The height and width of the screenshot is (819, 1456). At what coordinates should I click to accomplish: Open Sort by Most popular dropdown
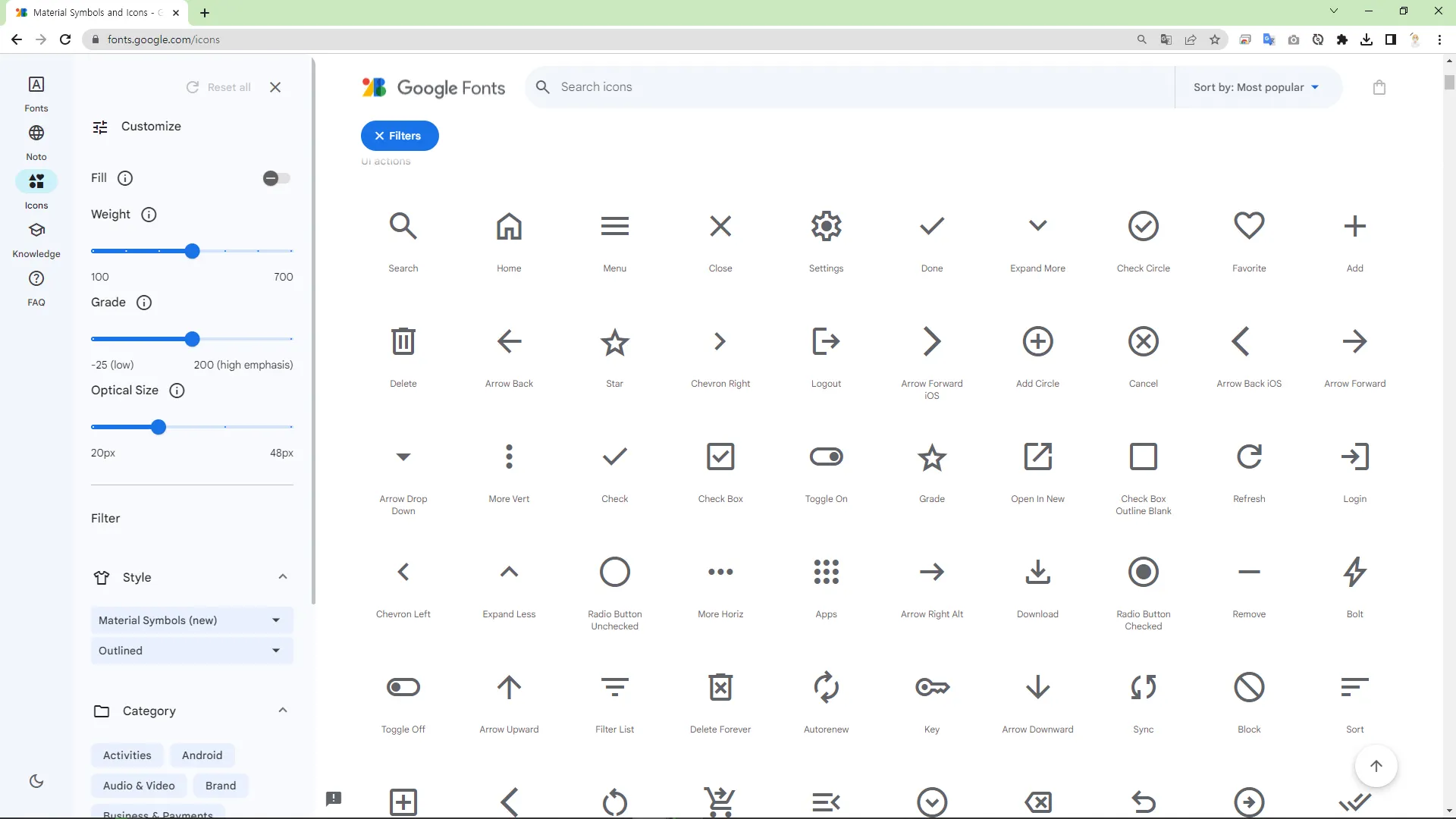click(x=1256, y=87)
